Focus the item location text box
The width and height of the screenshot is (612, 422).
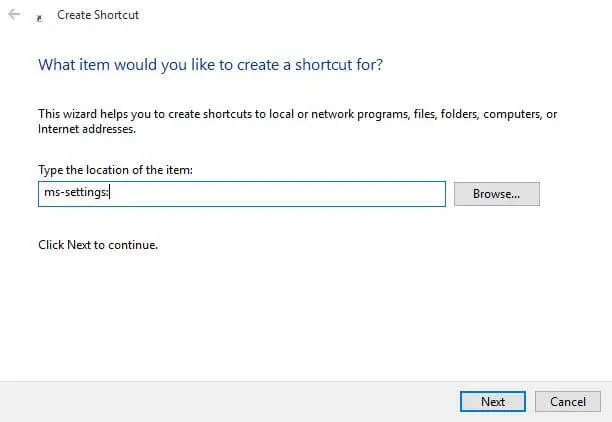242,194
